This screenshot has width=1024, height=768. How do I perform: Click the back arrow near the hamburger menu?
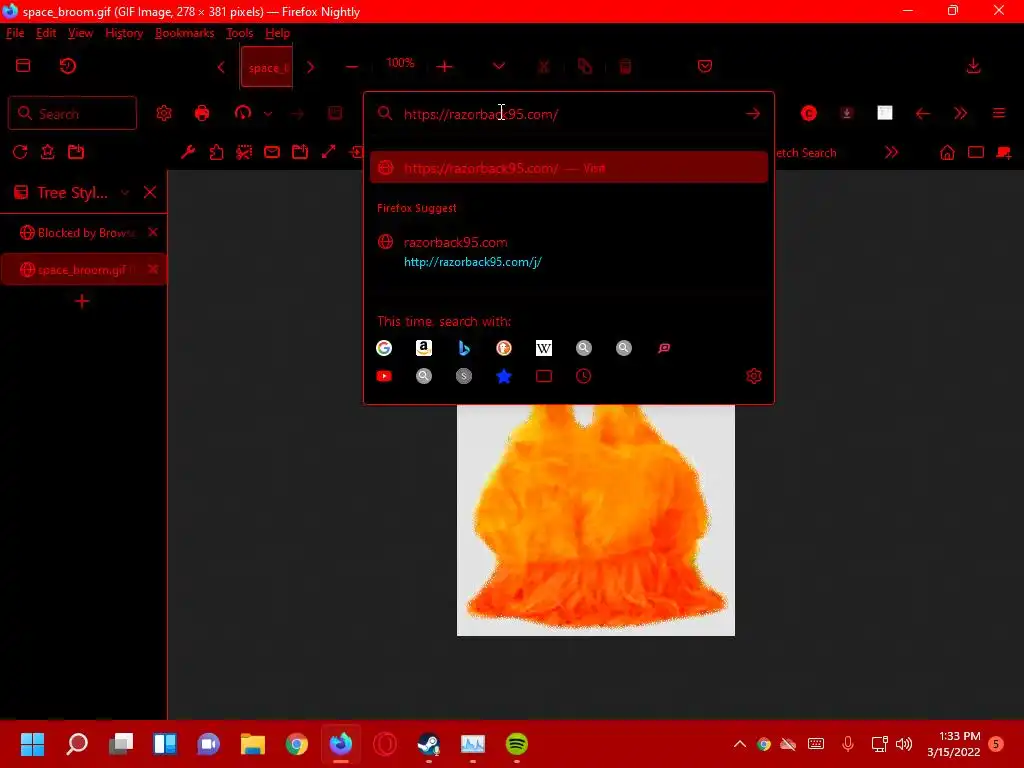point(922,114)
